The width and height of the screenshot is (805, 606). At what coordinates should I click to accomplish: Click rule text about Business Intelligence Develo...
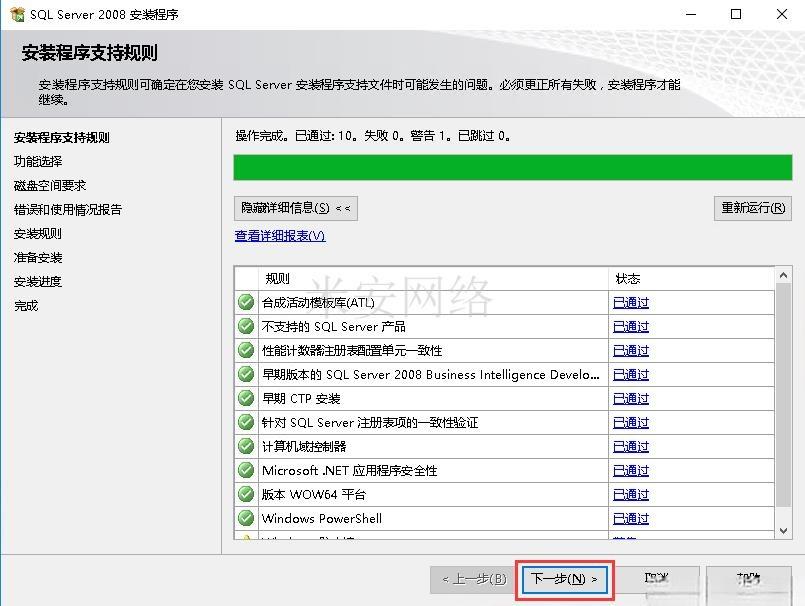coord(431,374)
